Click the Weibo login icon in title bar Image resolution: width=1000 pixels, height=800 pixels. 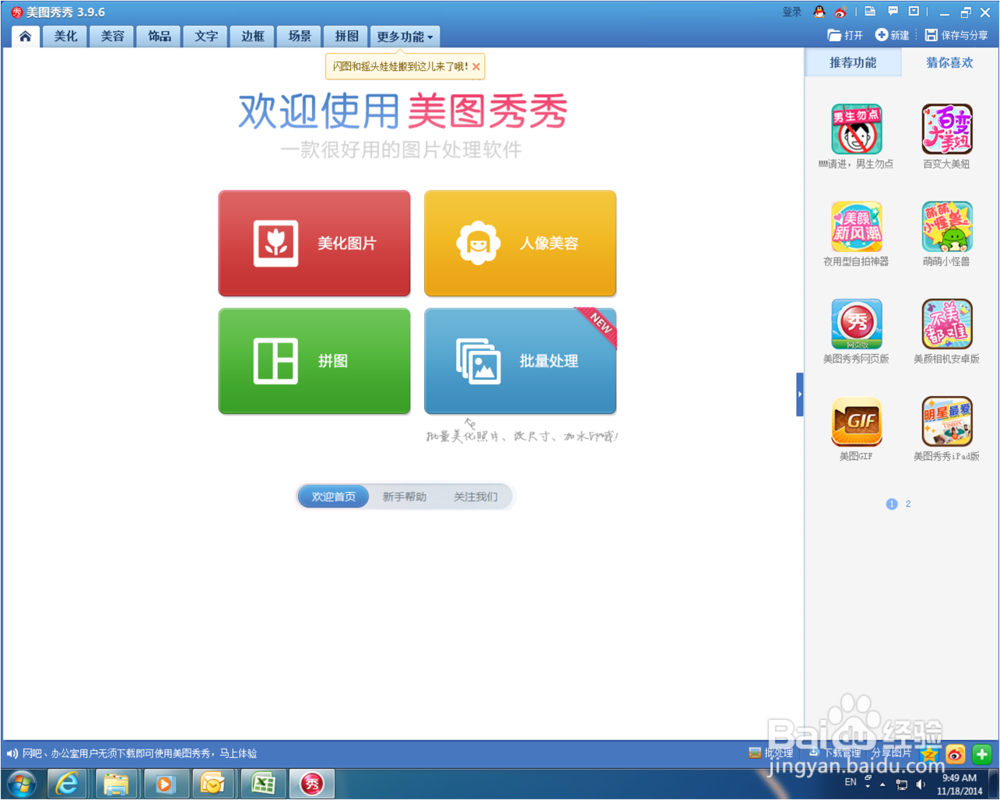841,11
